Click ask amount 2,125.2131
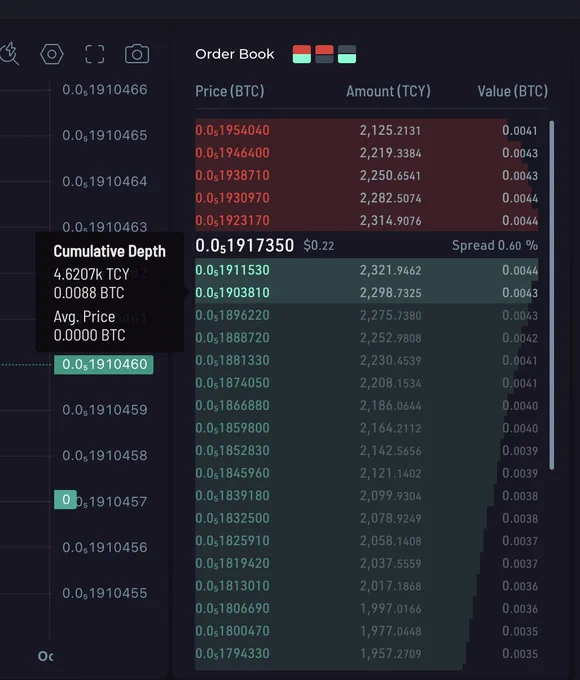 390,130
